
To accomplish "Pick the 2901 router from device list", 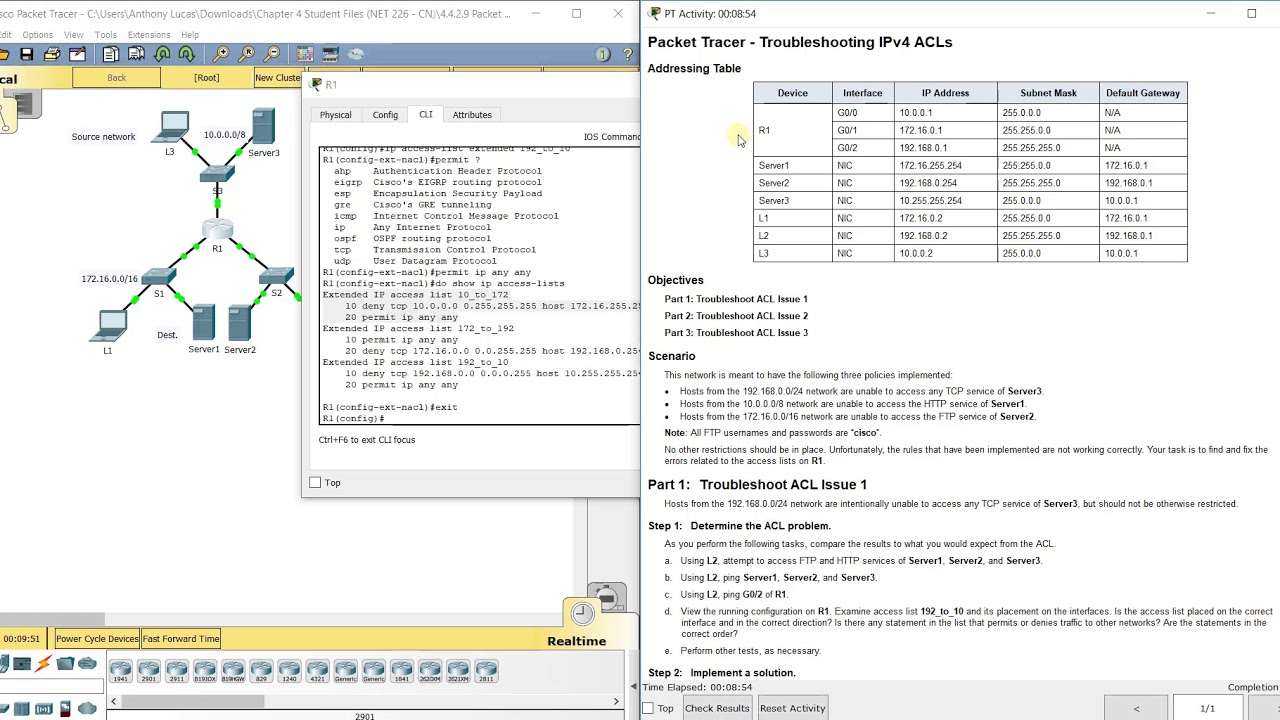I will (149, 670).
